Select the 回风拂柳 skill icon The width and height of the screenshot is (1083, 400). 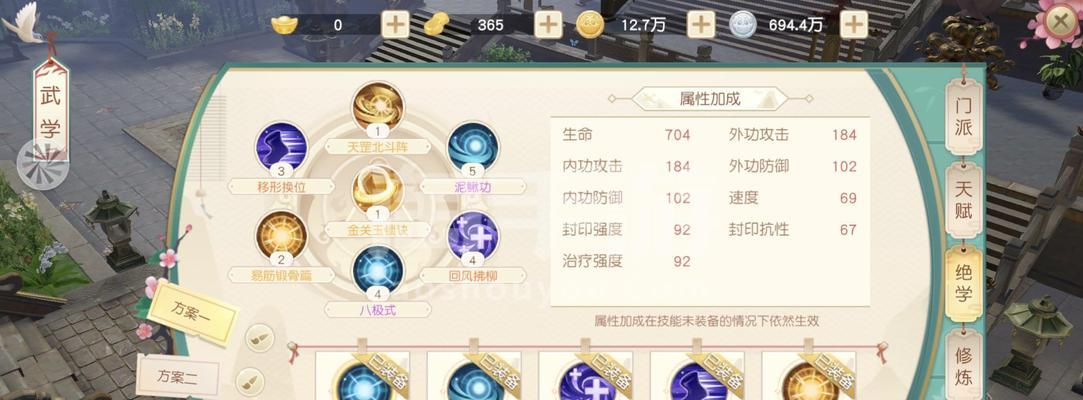(473, 236)
